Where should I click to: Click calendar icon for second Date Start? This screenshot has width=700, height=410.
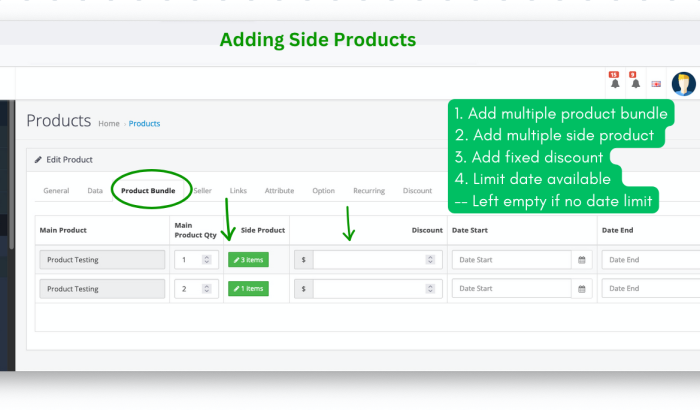(x=582, y=289)
